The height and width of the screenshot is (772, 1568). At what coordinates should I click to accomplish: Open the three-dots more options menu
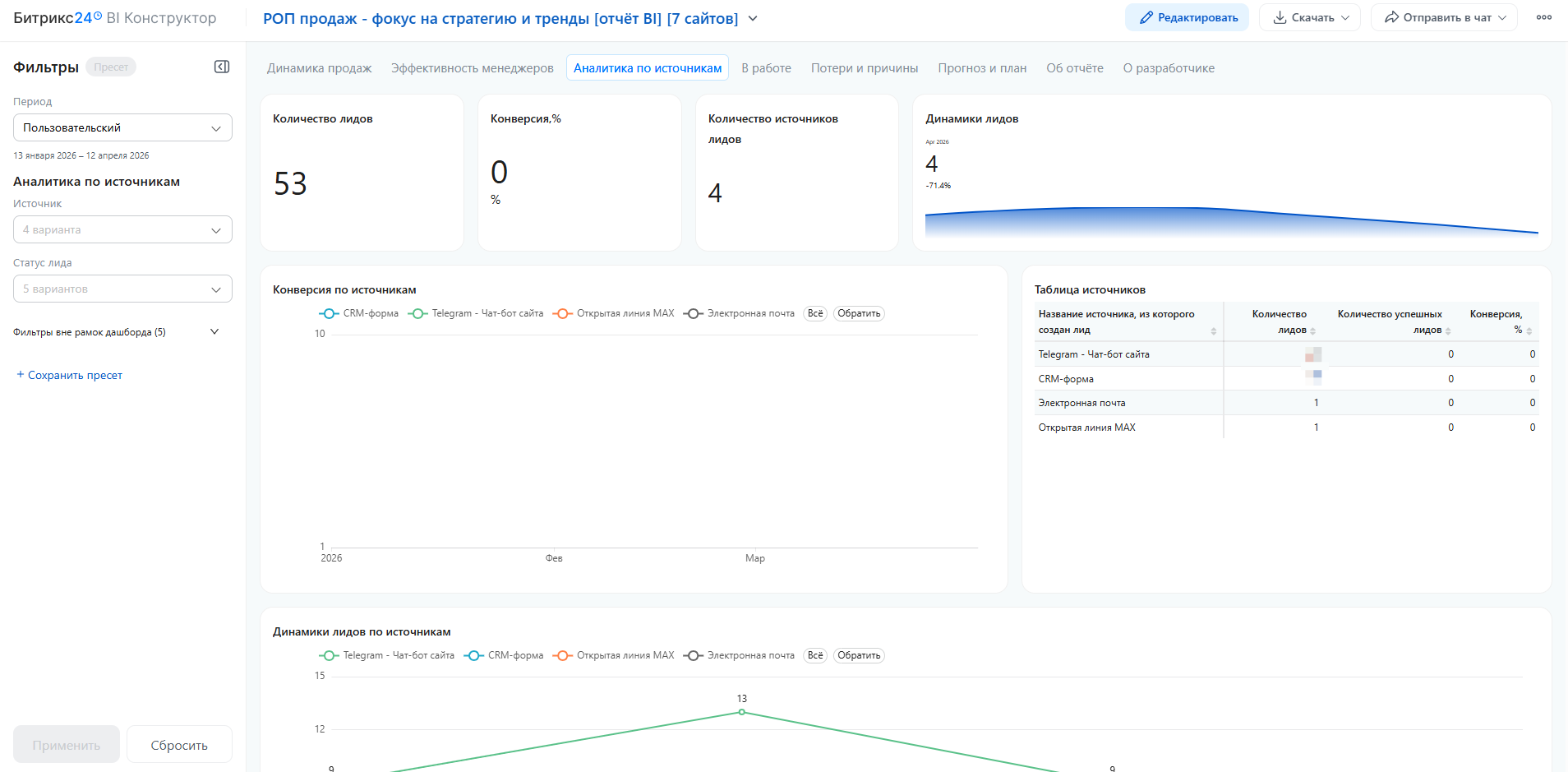[x=1544, y=17]
